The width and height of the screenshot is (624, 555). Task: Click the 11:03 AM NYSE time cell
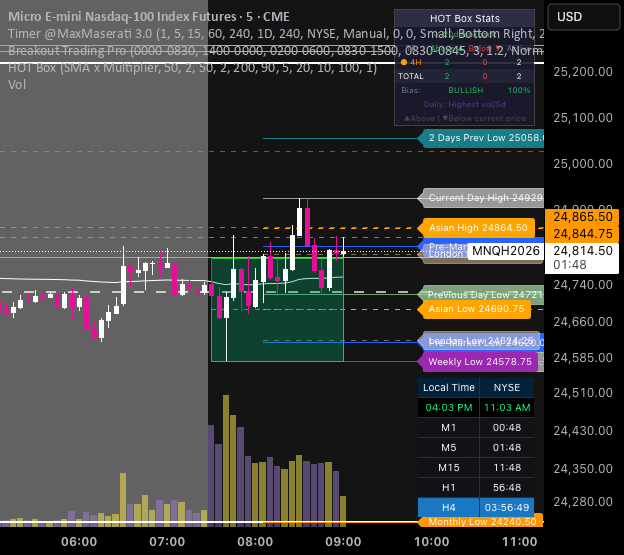coord(507,407)
